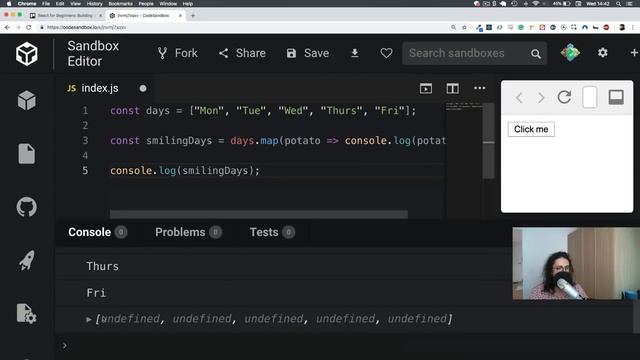
Task: Go back in Chrome browser
Action: pos(7,27)
